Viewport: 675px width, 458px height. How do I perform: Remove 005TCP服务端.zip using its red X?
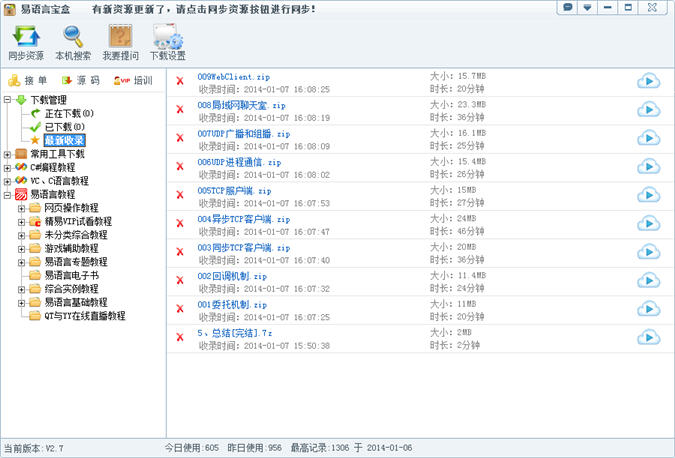(x=180, y=197)
